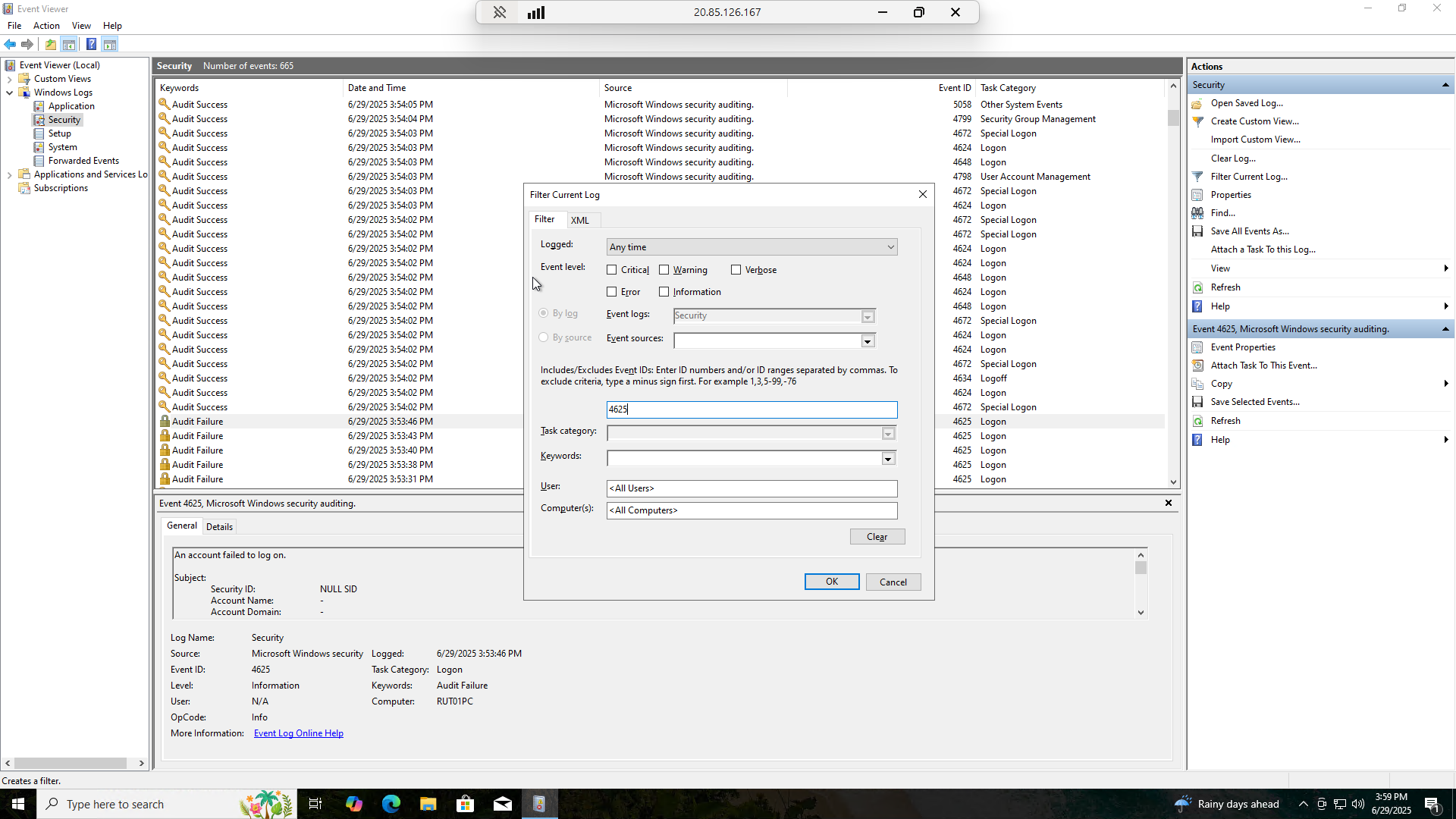The height and width of the screenshot is (819, 1456).
Task: Collapse Windows Logs tree node
Action: click(9, 93)
